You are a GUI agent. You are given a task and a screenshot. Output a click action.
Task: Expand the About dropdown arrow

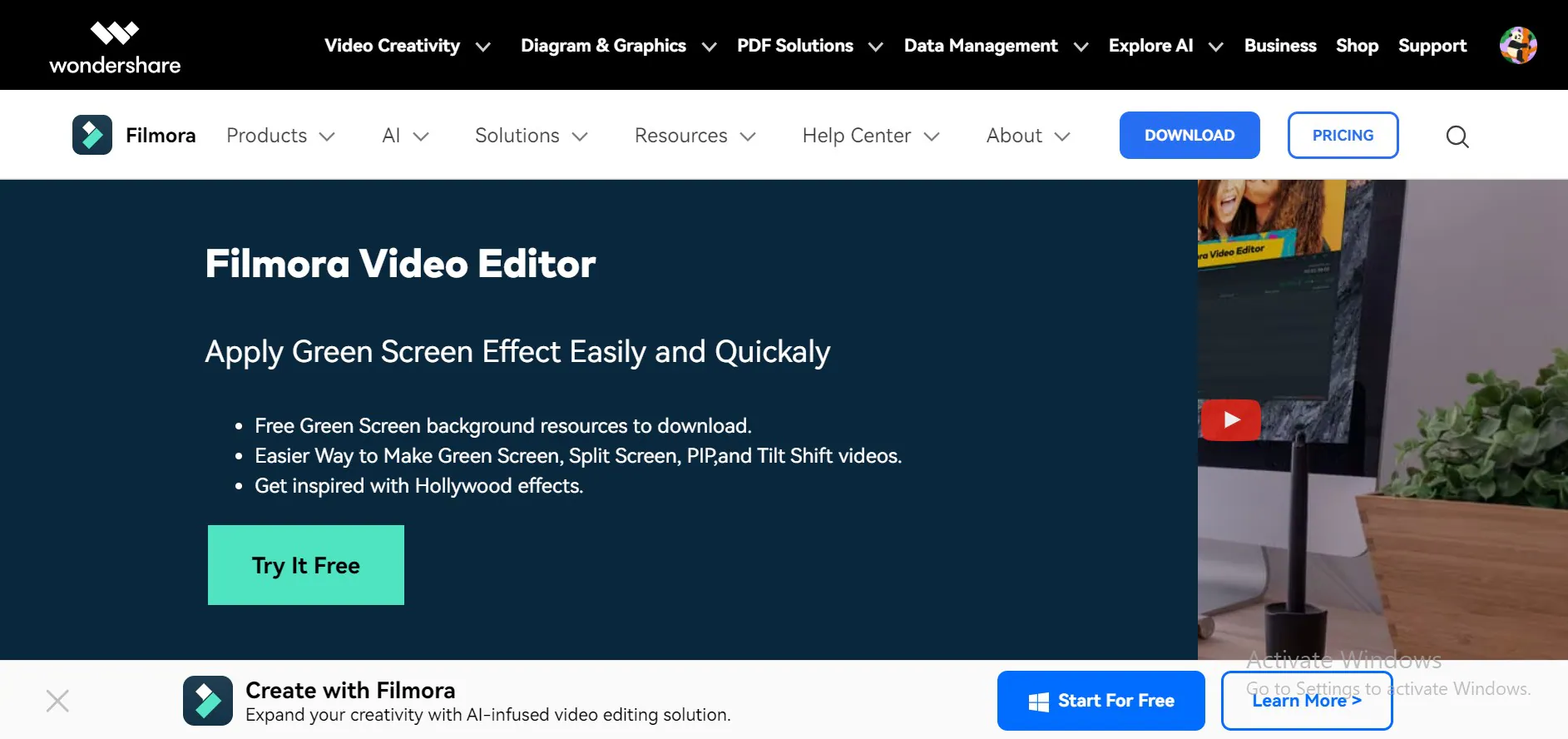point(1062,136)
